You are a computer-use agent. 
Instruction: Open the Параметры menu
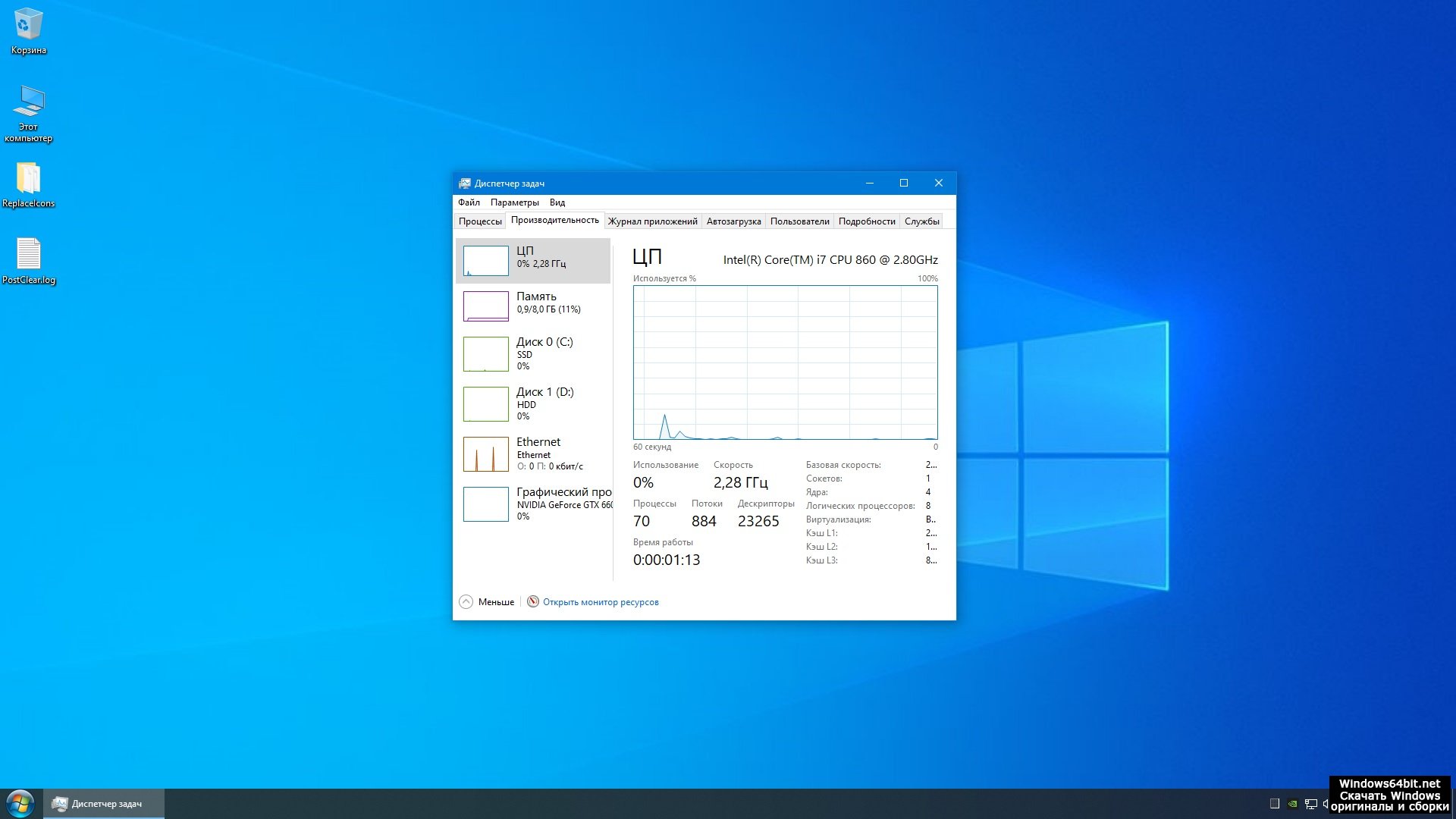point(514,202)
